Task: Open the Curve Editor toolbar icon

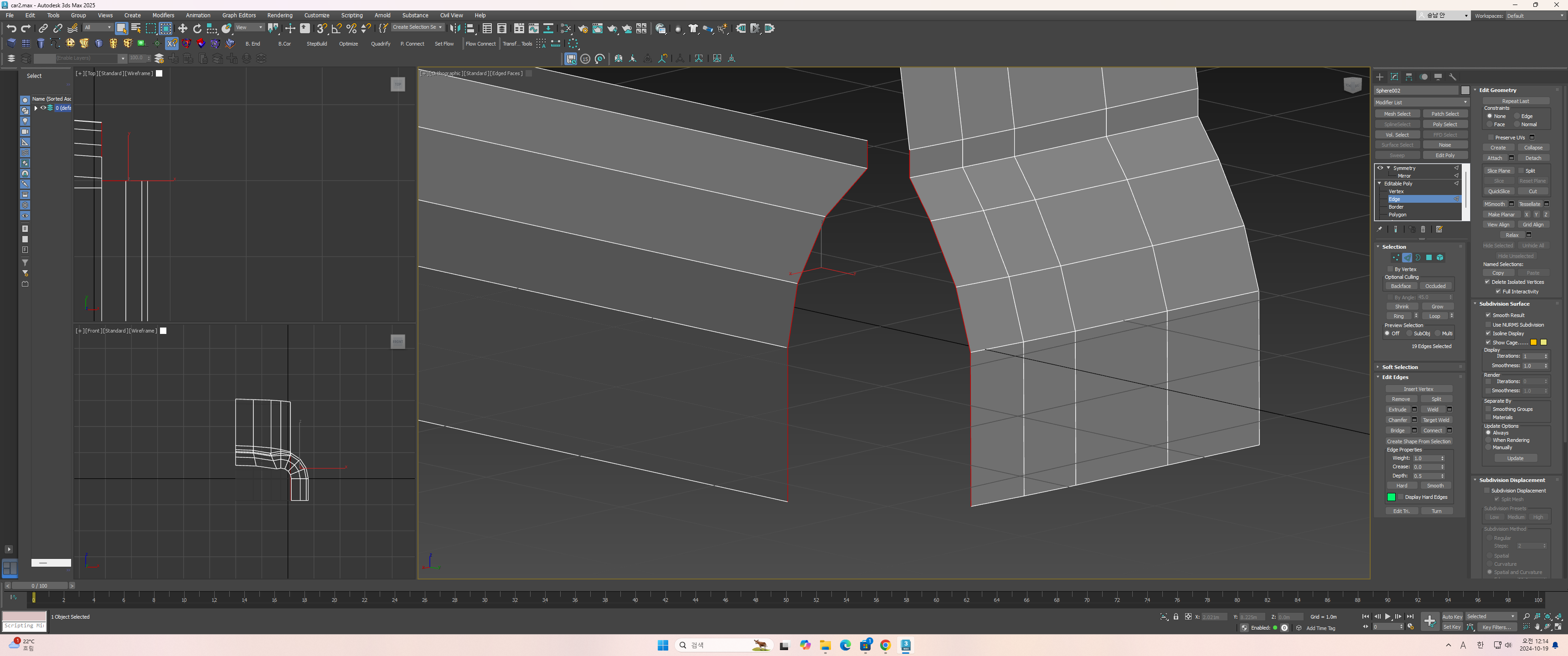Action: pos(534,29)
